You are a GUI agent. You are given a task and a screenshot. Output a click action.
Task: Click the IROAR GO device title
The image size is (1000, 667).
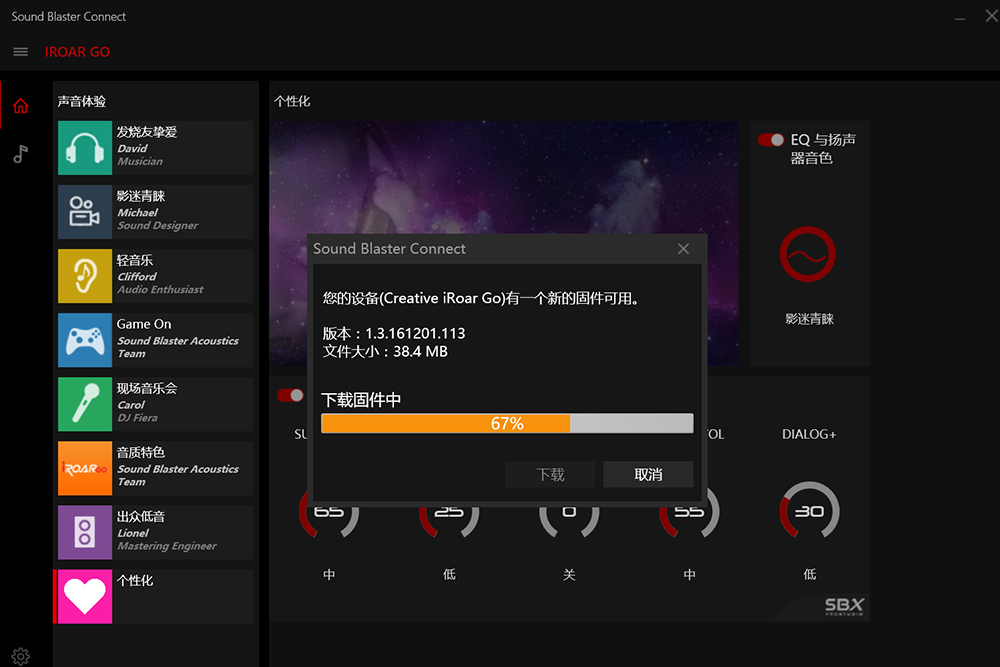(77, 52)
